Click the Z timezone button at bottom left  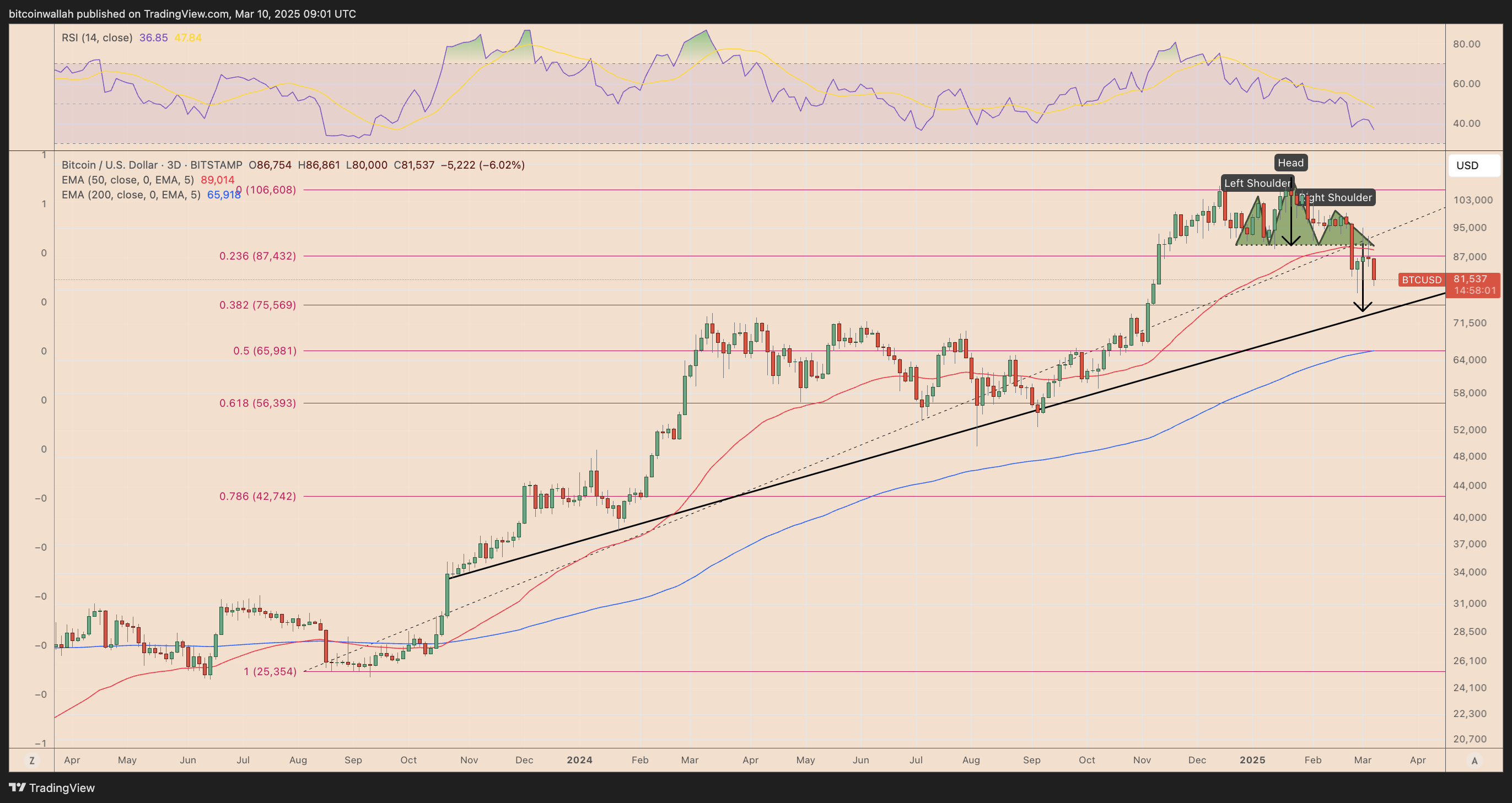(x=32, y=761)
